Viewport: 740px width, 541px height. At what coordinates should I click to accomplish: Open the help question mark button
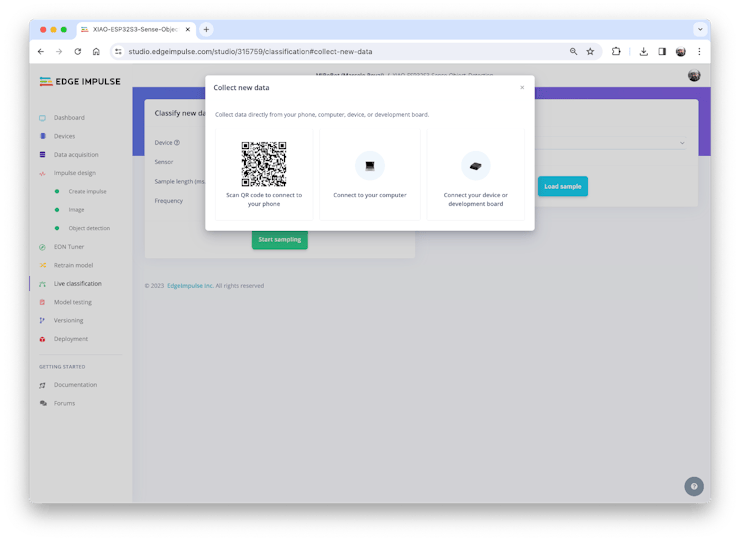tap(694, 486)
